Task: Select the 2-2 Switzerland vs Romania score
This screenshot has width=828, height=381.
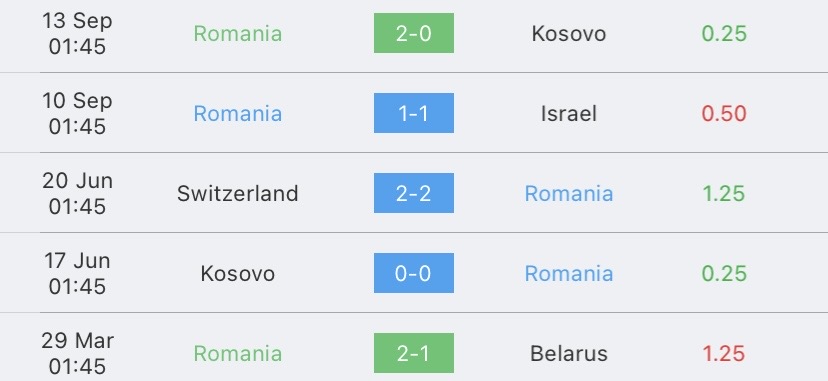Action: tap(413, 193)
